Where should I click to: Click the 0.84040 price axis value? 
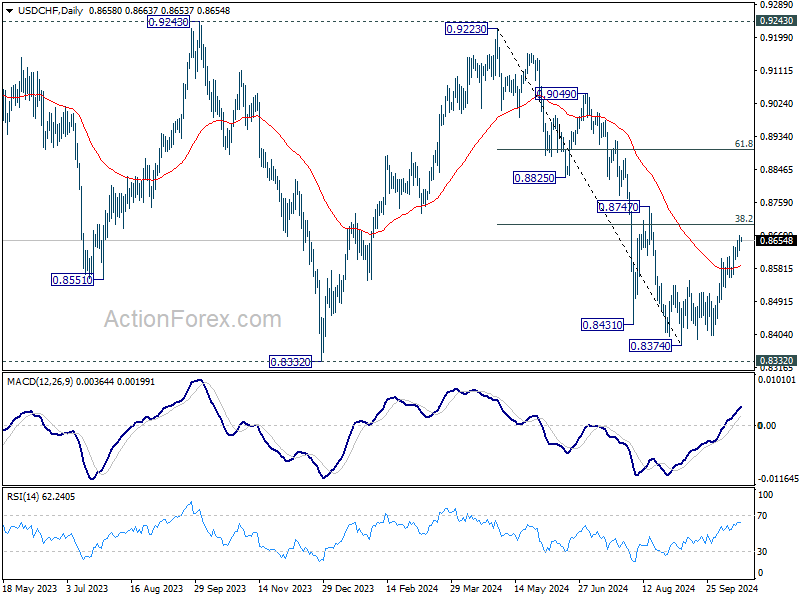coord(777,334)
